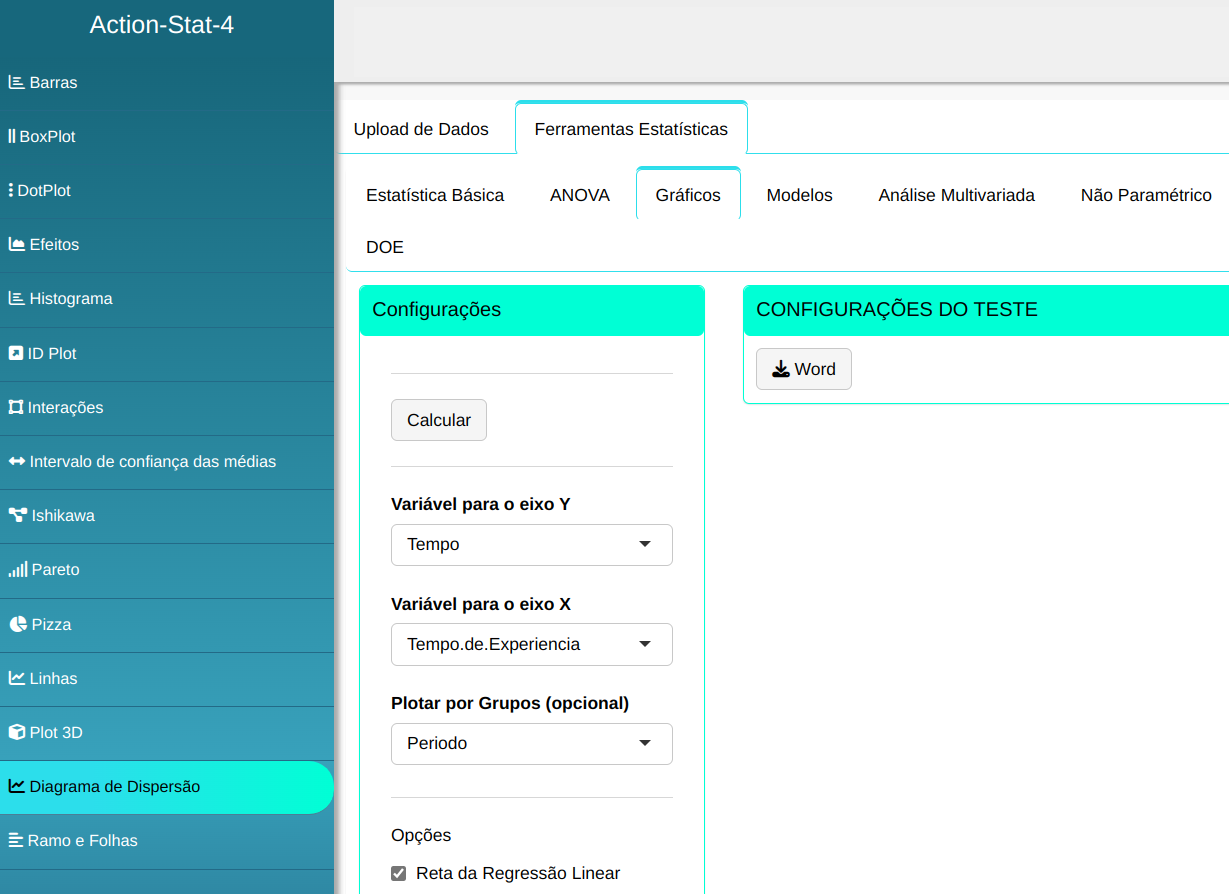
Task: Expand the Y axis variable dropdown
Action: (x=531, y=545)
